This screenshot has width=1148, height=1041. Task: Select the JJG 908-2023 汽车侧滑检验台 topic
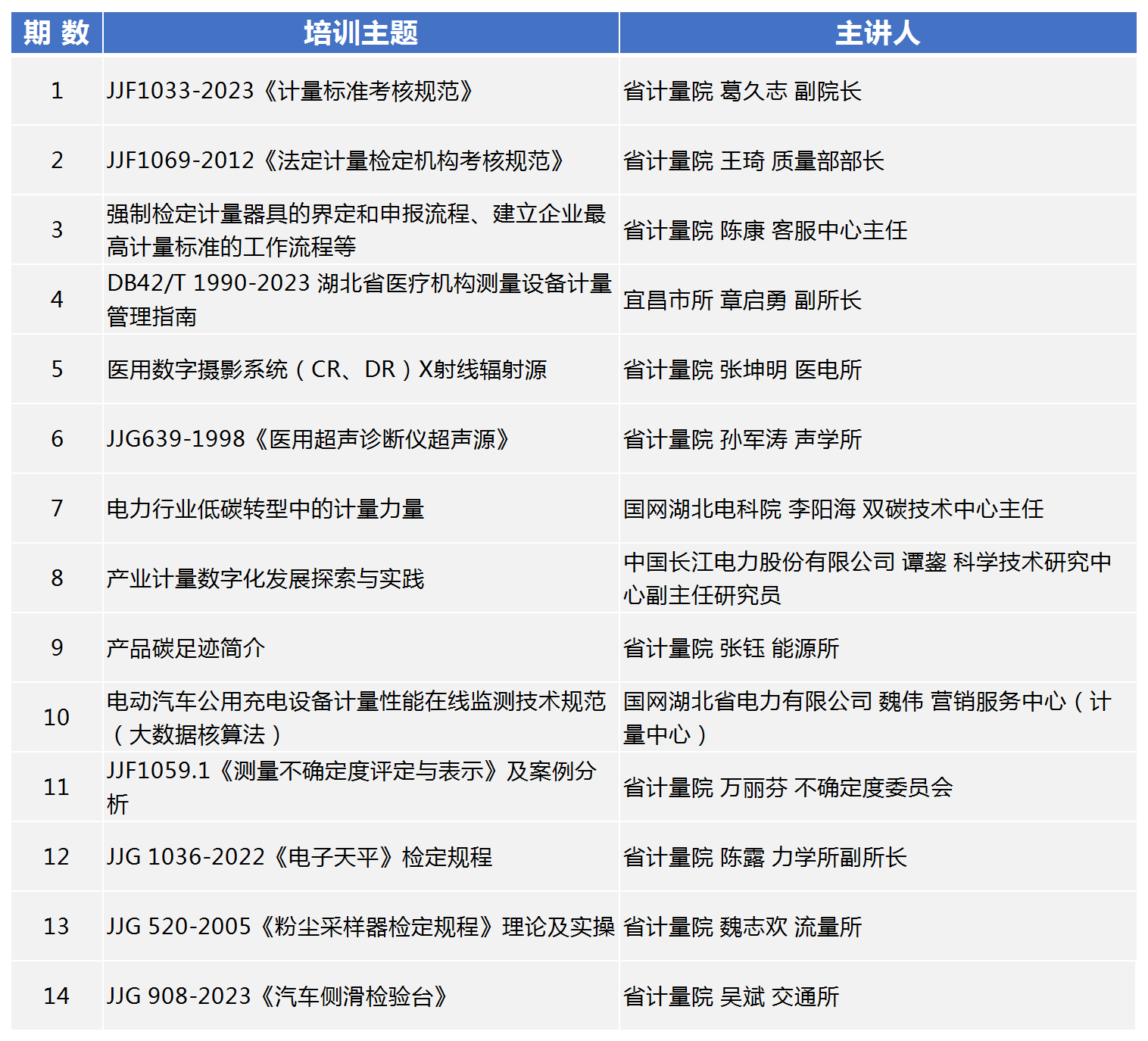point(277,996)
